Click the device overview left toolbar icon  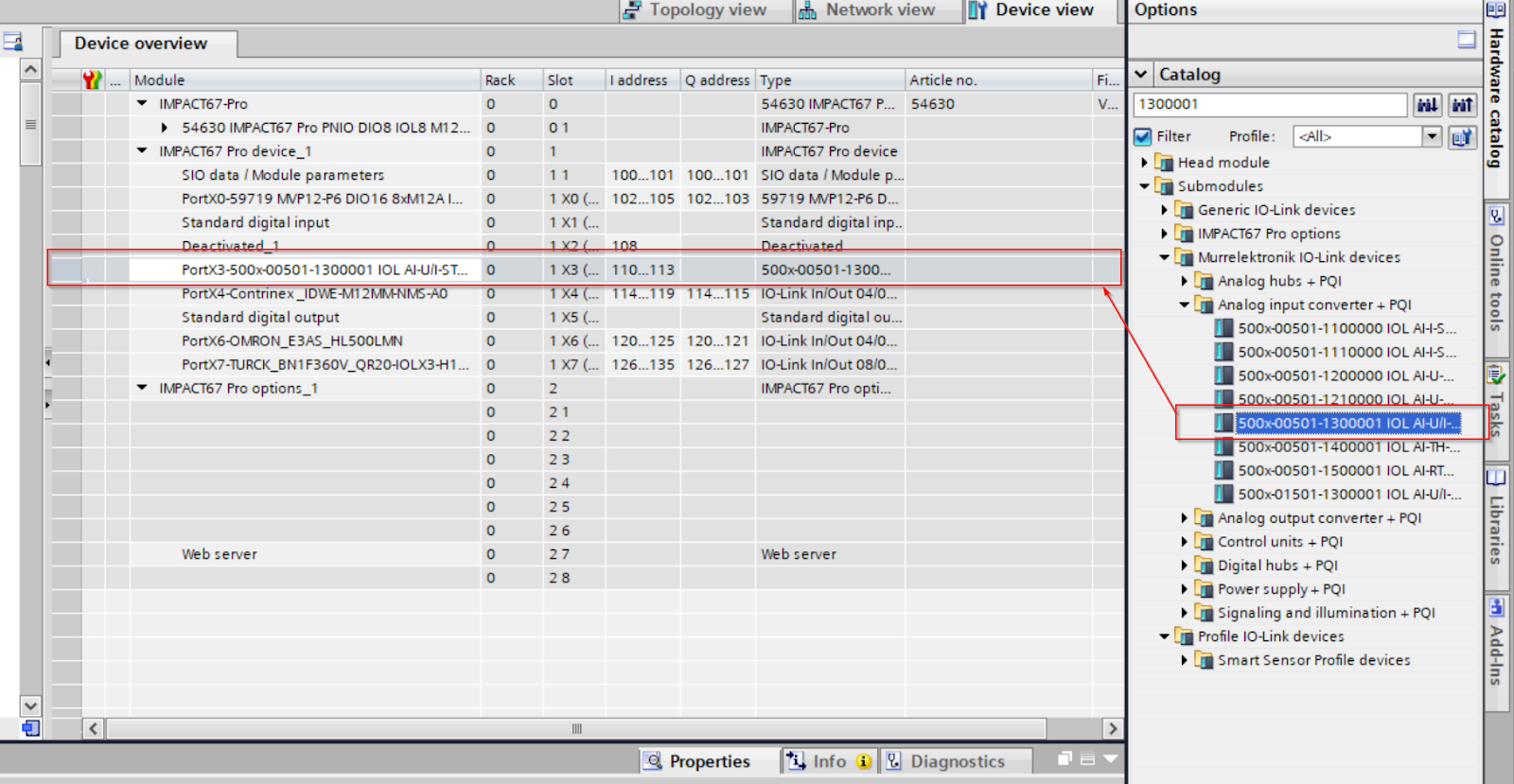(12, 42)
